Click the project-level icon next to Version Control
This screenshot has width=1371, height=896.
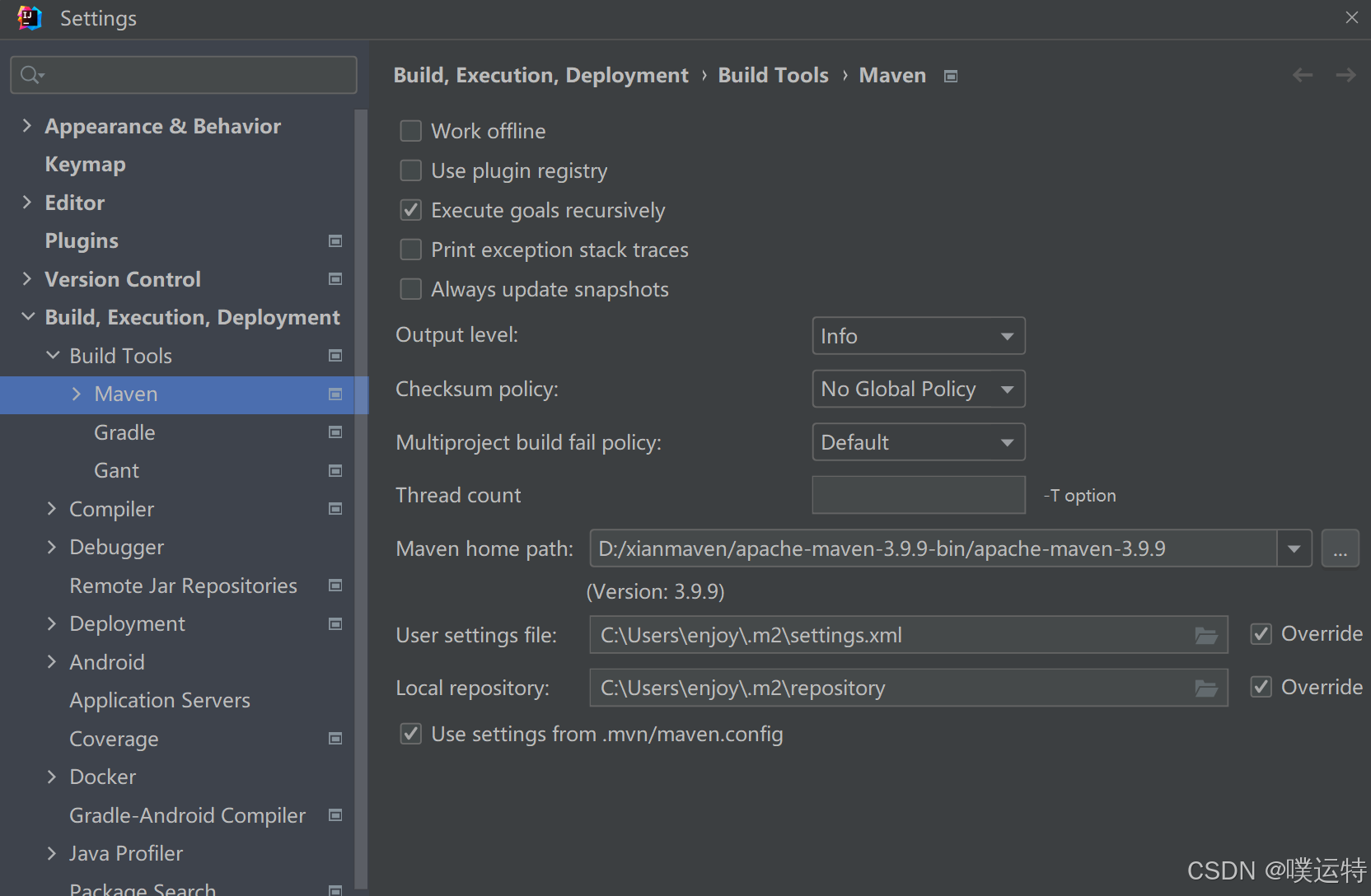[x=335, y=279]
